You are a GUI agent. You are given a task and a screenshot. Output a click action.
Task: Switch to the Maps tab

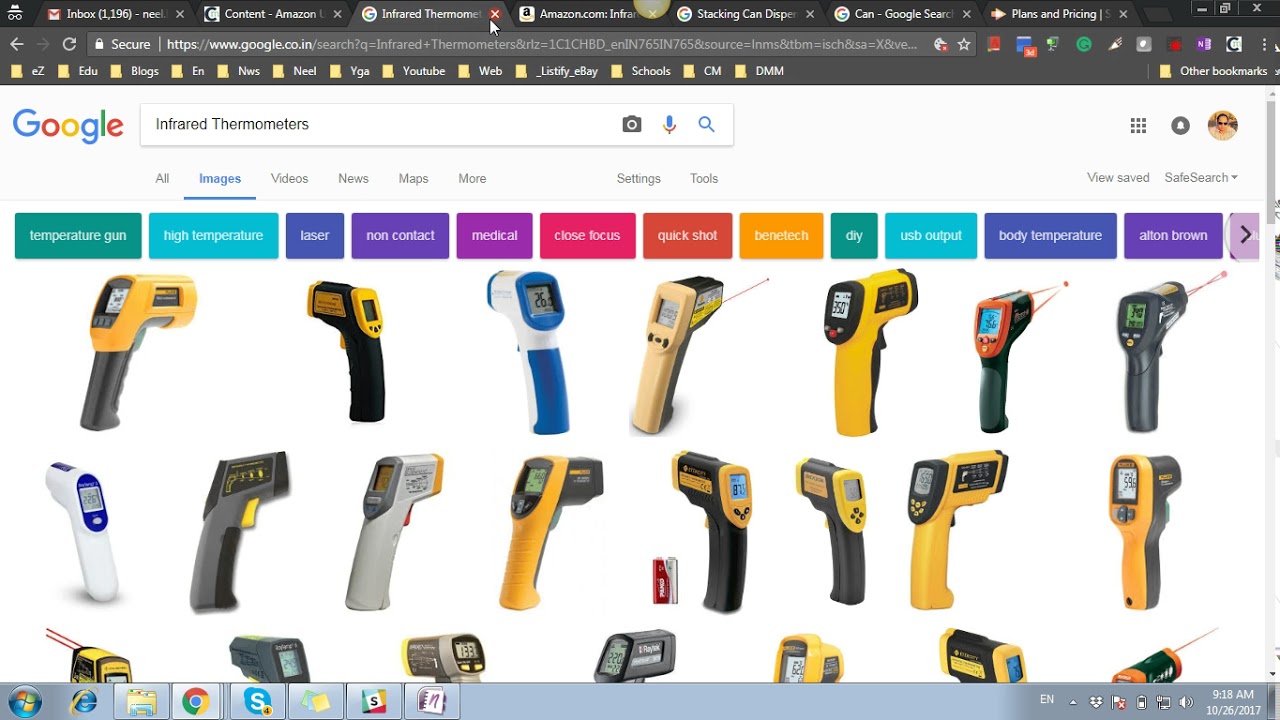pos(413,178)
